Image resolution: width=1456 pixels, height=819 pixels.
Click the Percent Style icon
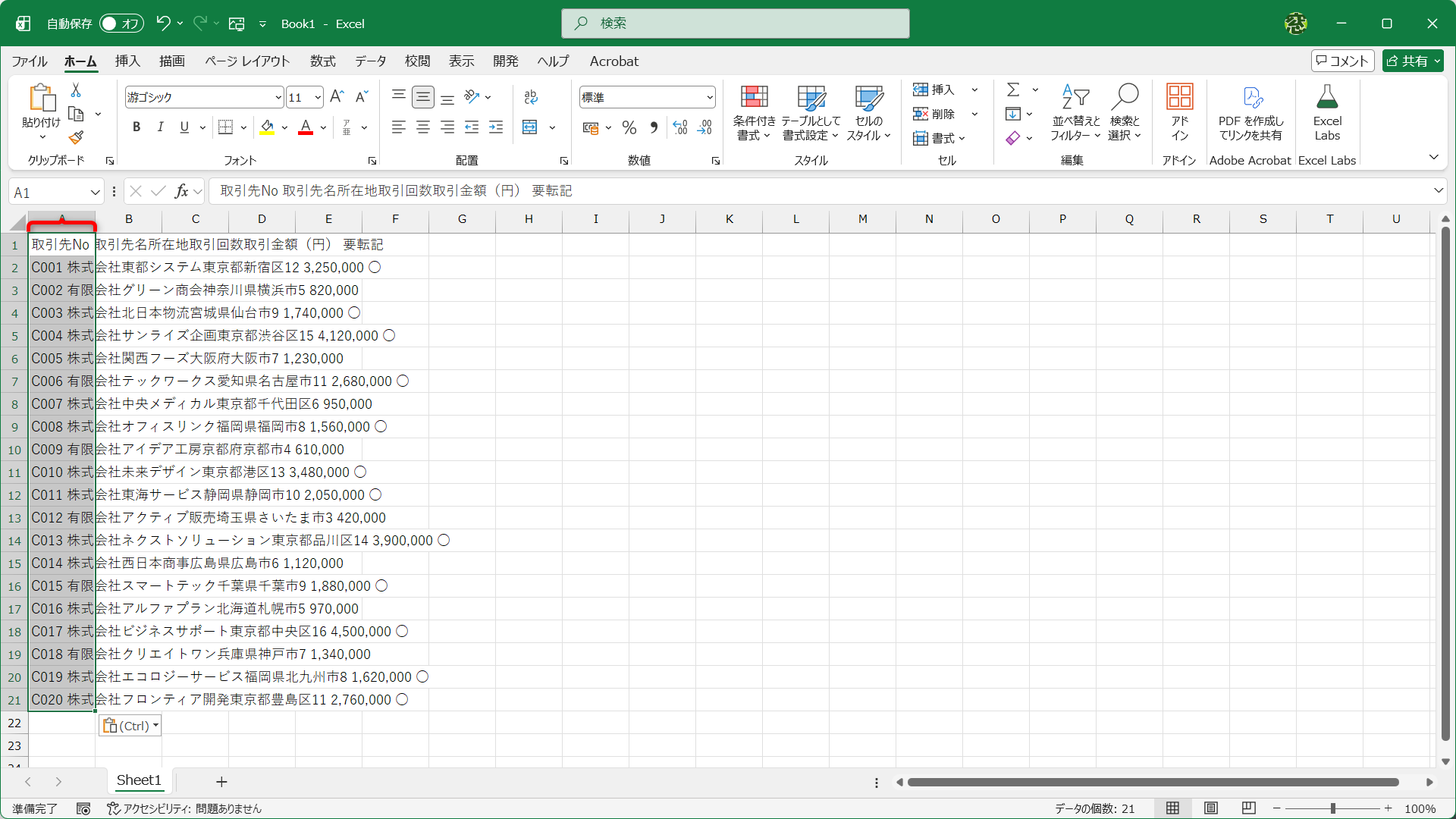pyautogui.click(x=629, y=127)
